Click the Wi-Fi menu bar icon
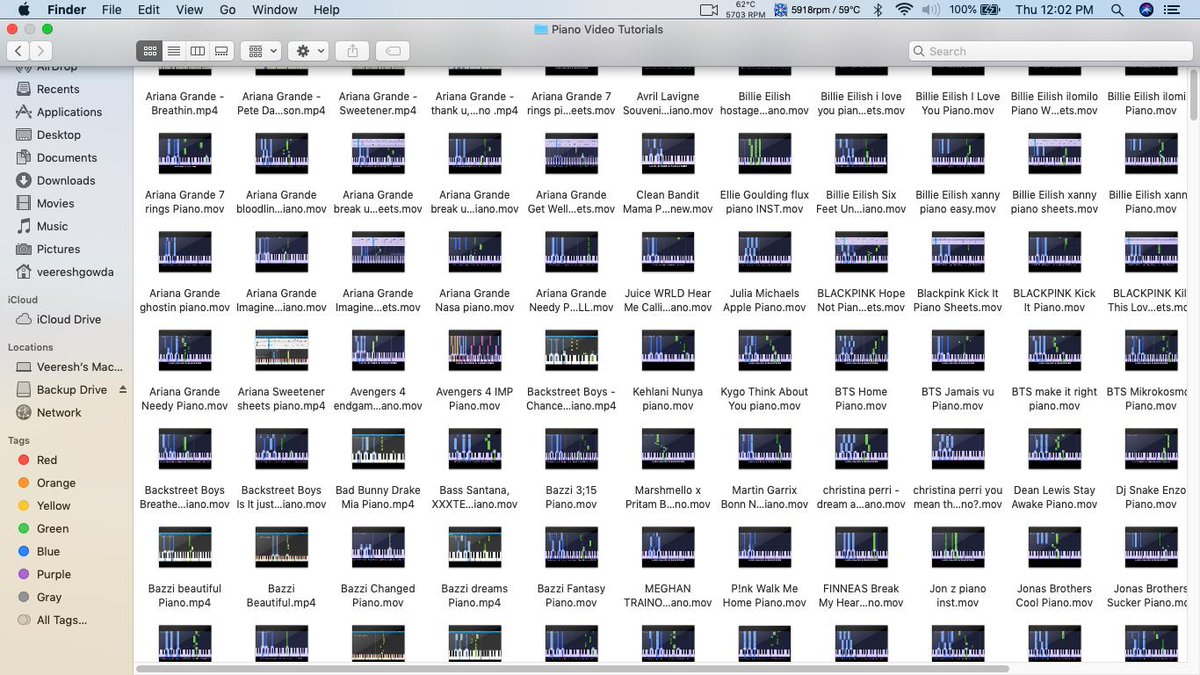The width and height of the screenshot is (1200, 675). (904, 10)
